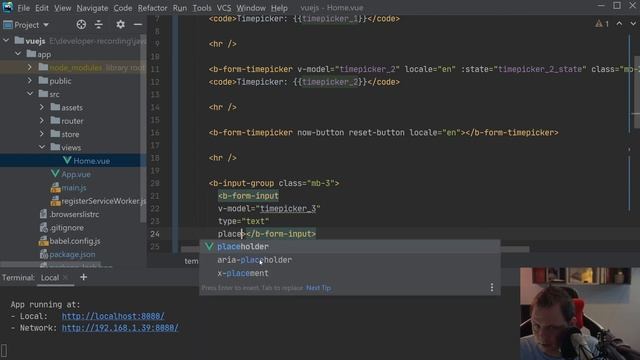
Task: Expand the node_modules folder
Action: [30, 67]
